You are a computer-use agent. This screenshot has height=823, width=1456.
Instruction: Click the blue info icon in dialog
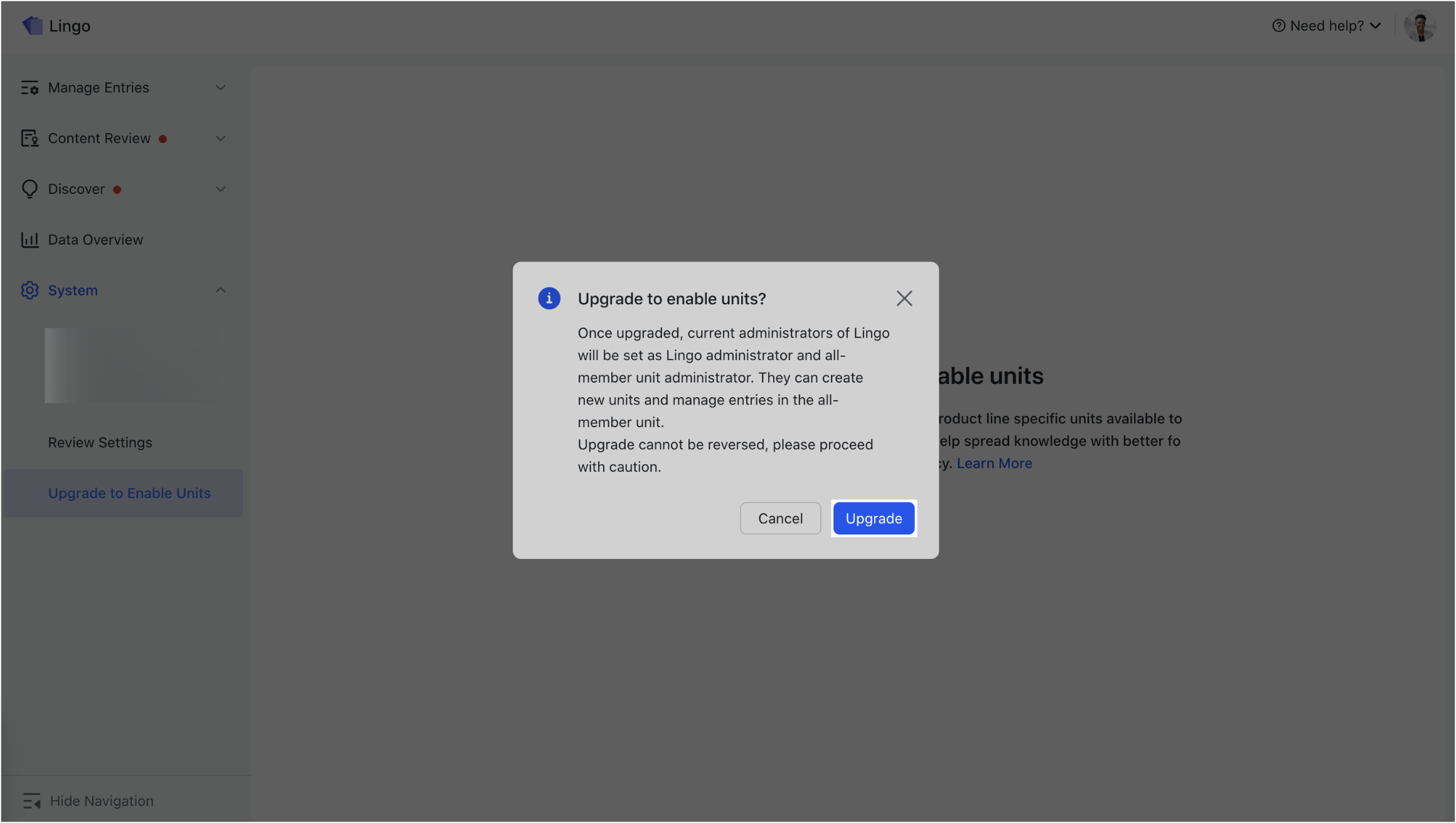pyautogui.click(x=549, y=299)
